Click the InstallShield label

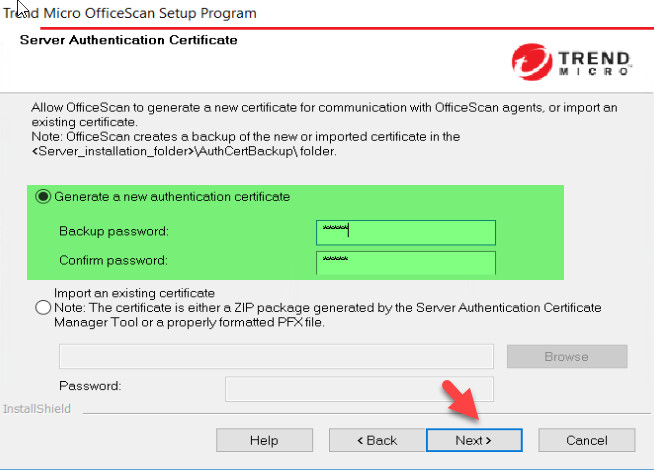coord(37,409)
